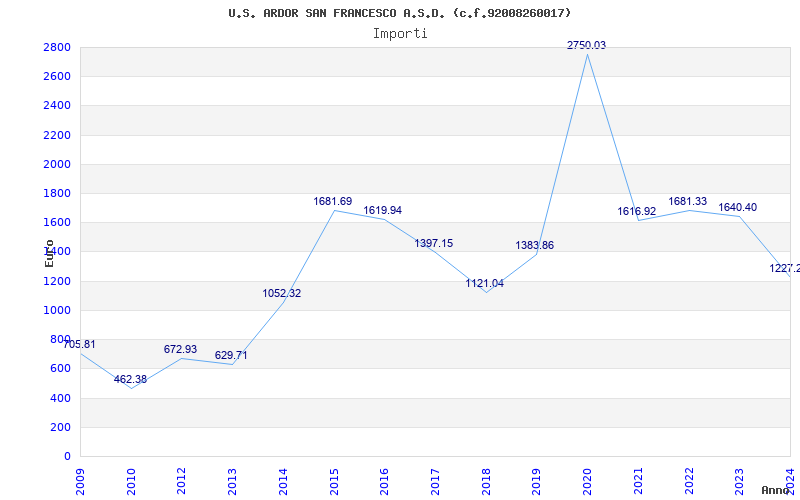Click the 400 y-axis tick label

[x=60, y=398]
